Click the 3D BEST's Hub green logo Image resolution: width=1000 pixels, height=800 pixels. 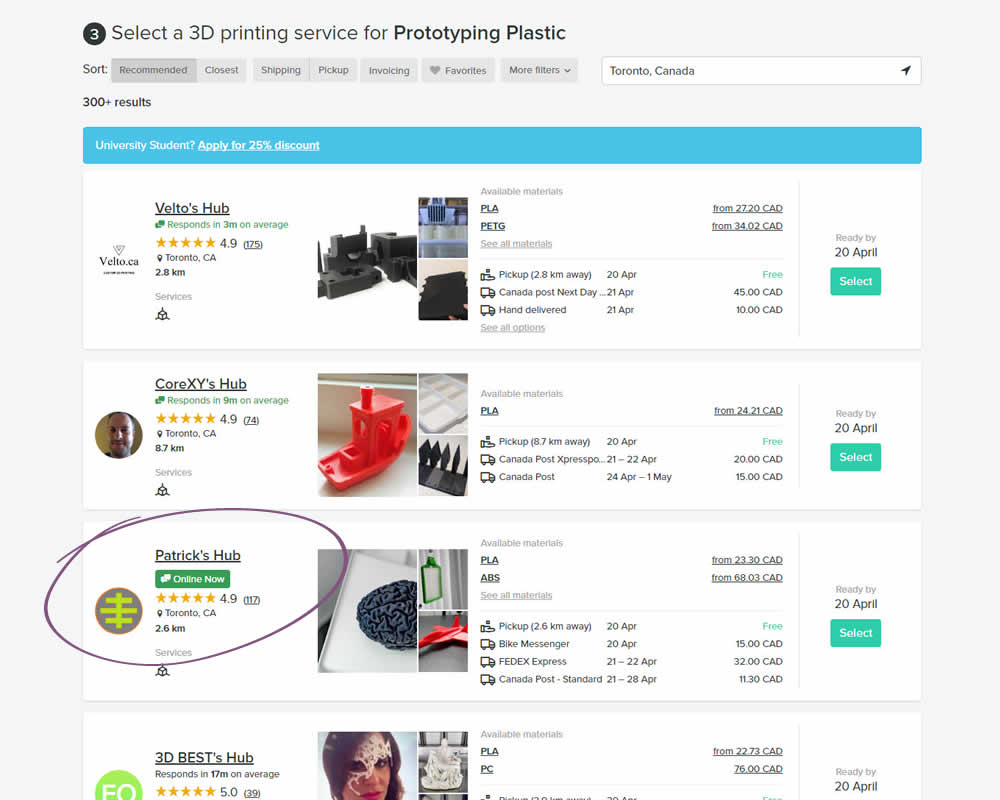point(119,787)
